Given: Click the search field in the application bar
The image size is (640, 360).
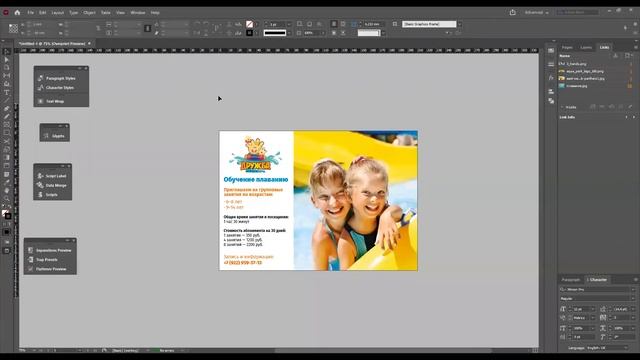Looking at the screenshot, I should (578, 13).
